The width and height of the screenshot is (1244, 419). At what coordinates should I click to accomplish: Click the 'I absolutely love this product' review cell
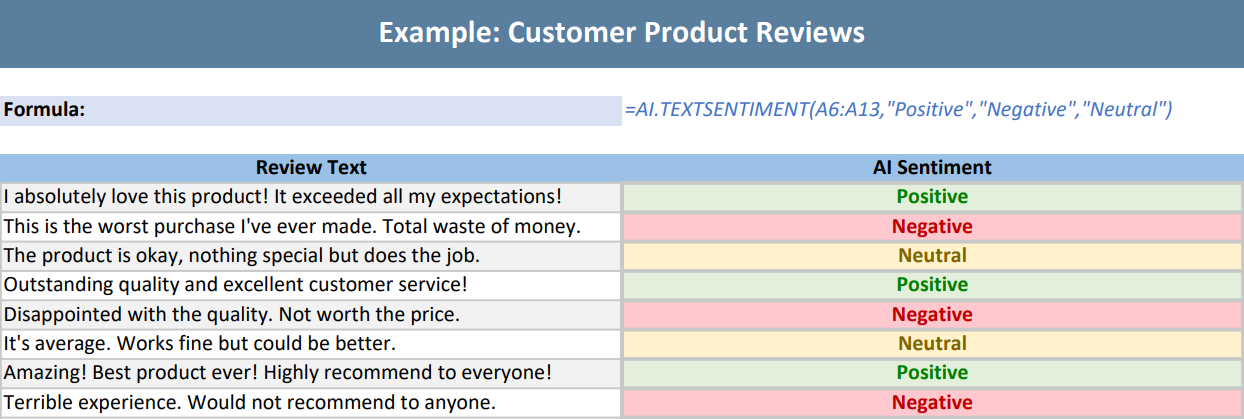(x=282, y=197)
